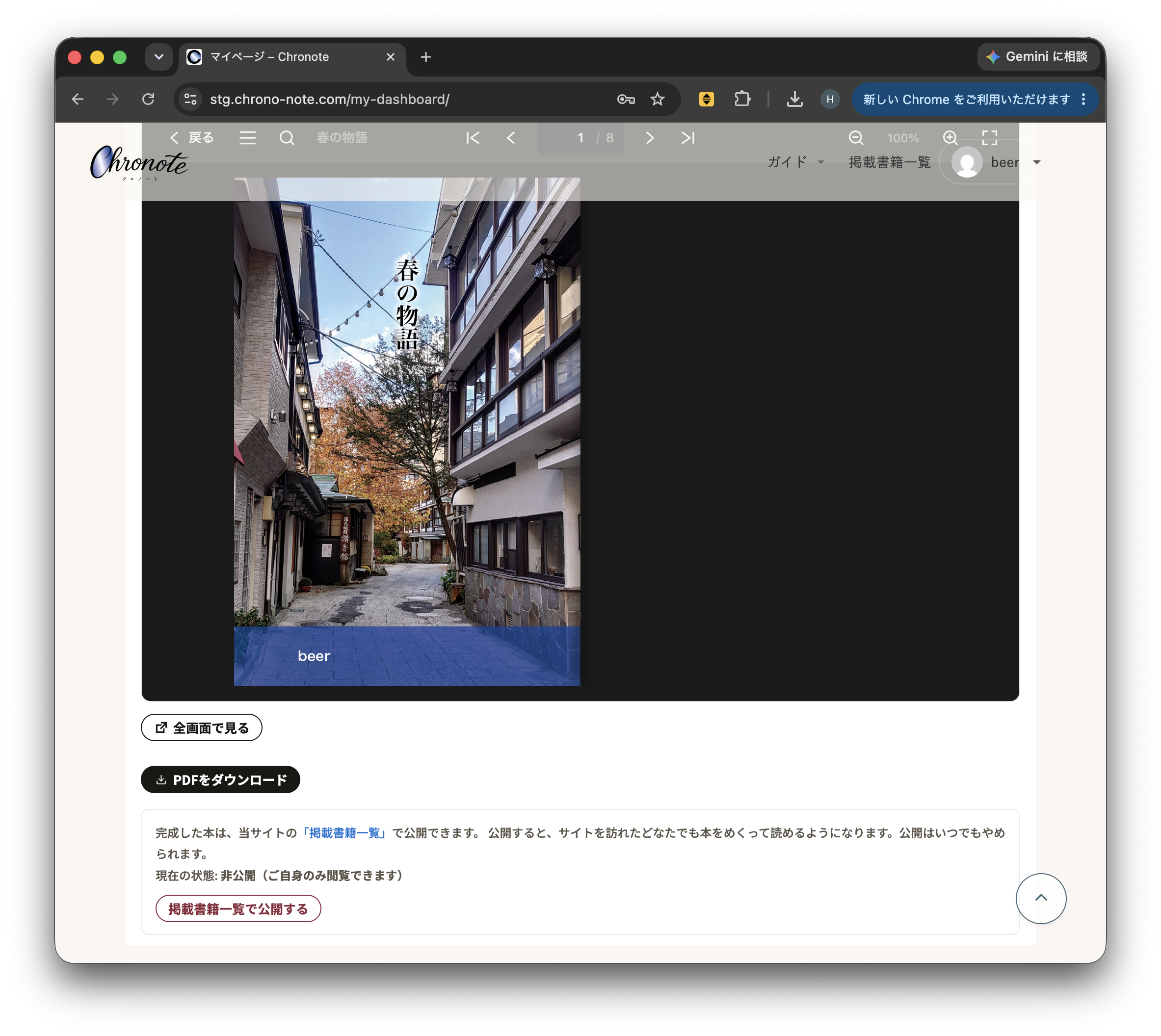The height and width of the screenshot is (1036, 1161).
Task: Open the 「掲載書籍一覧」 link in the notice
Action: click(344, 833)
